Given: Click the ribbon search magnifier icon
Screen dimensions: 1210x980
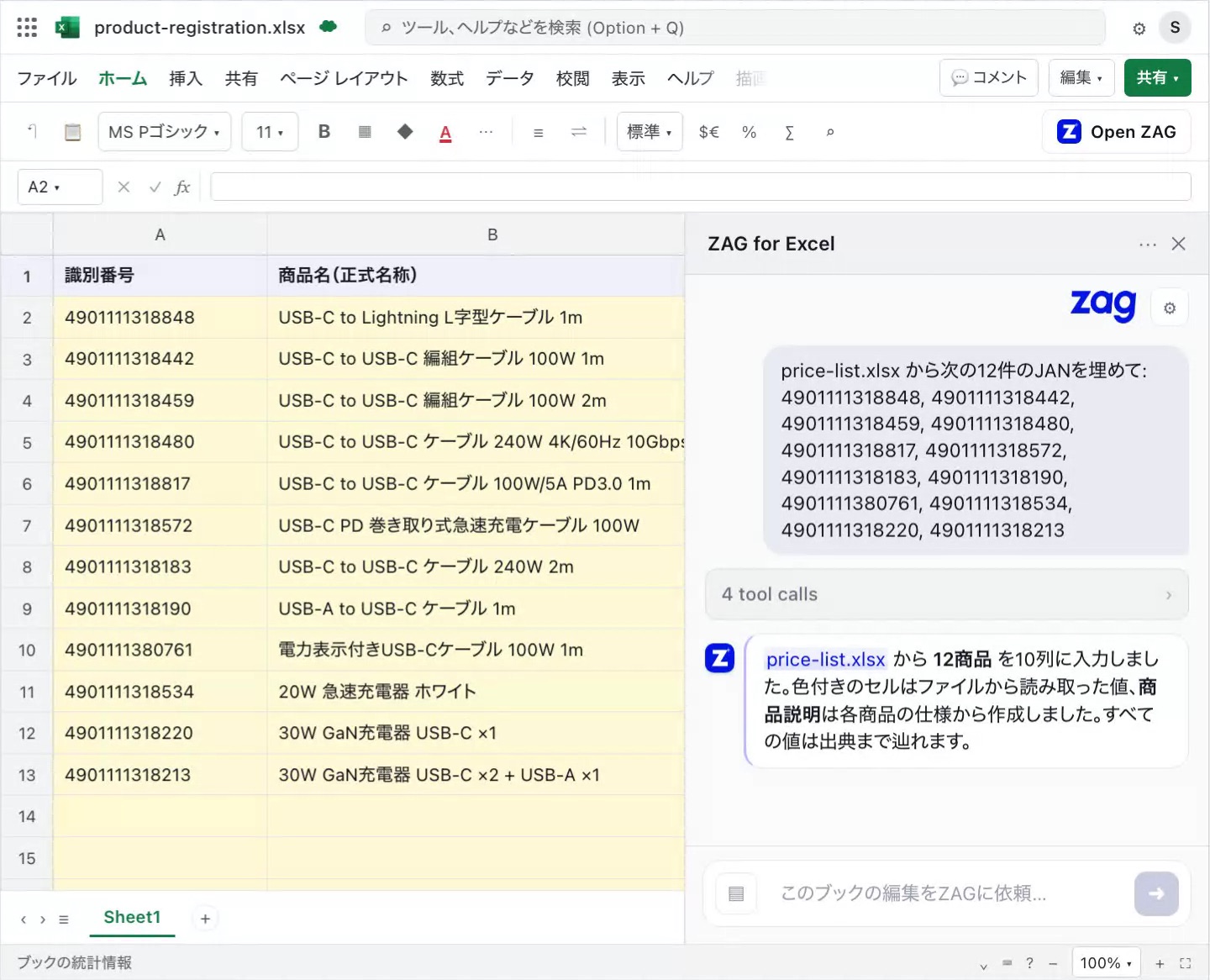Looking at the screenshot, I should (x=830, y=132).
